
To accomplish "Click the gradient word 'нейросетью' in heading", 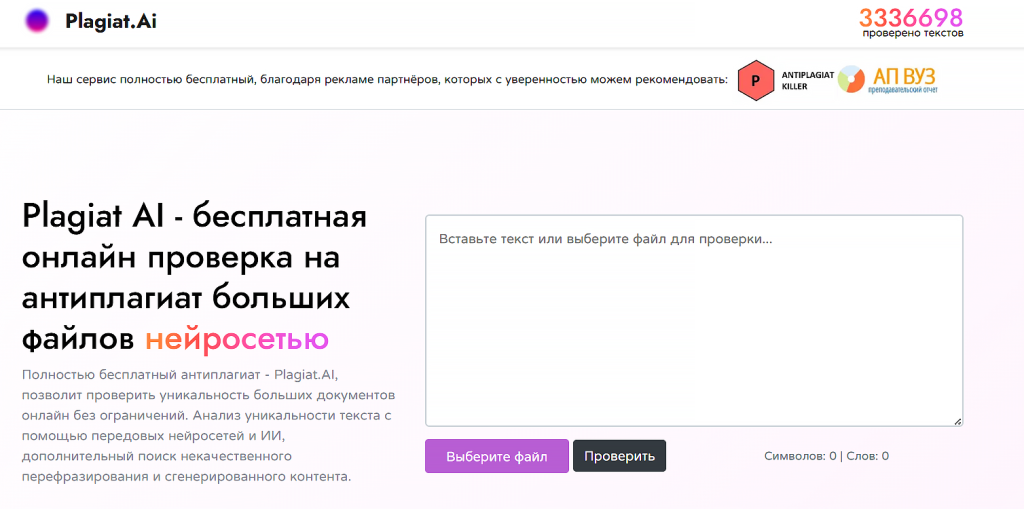I will coord(236,338).
